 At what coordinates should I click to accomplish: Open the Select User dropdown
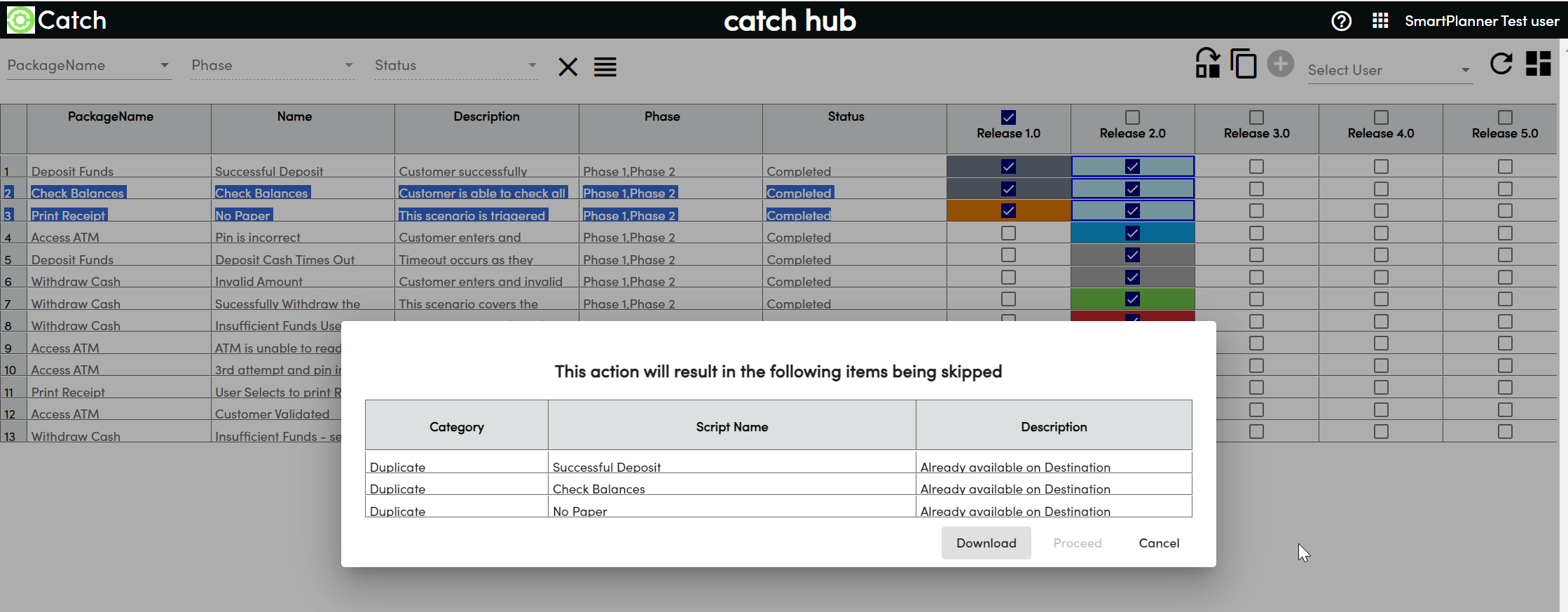[x=1464, y=70]
